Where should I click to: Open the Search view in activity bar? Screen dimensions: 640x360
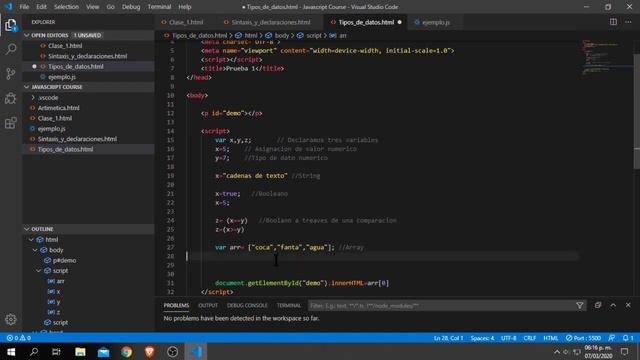coord(11,49)
